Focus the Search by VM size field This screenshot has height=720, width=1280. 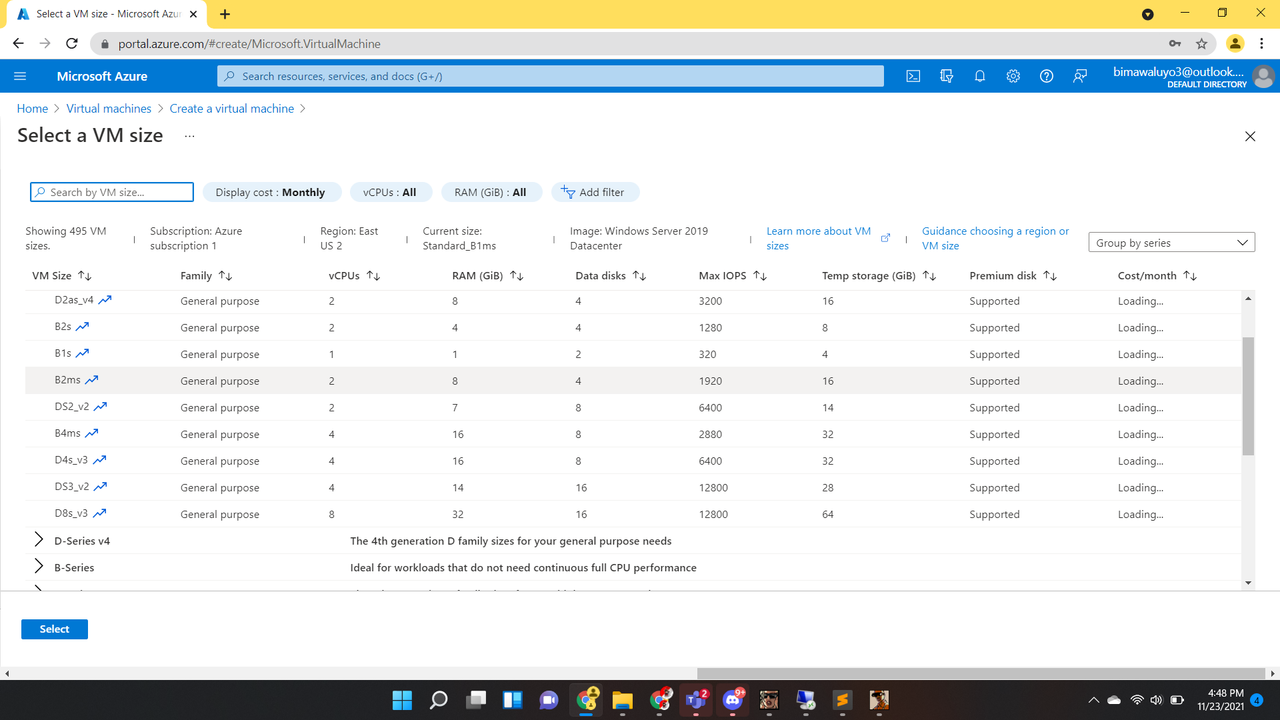coord(111,192)
